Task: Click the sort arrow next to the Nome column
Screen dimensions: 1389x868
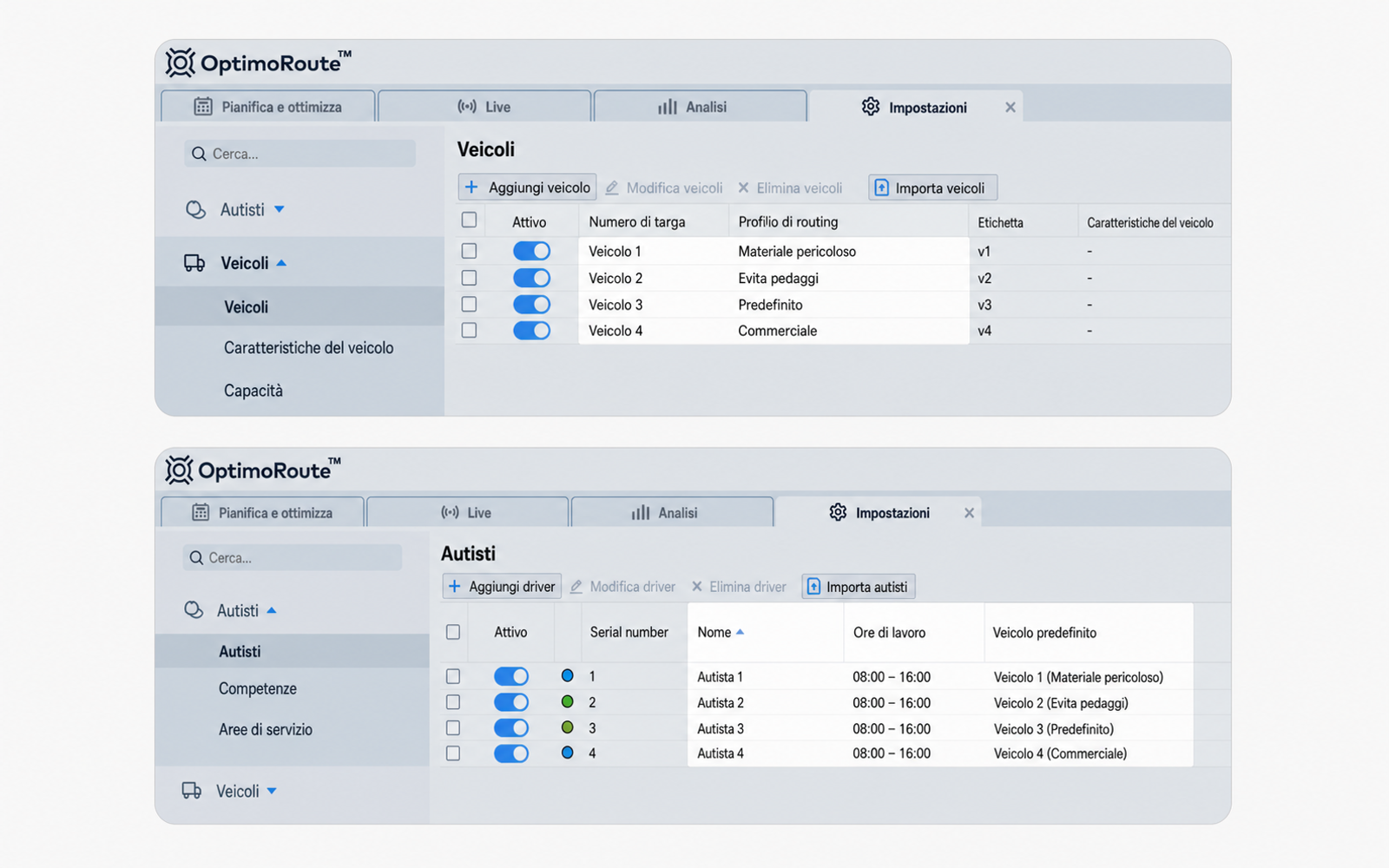Action: point(741,633)
